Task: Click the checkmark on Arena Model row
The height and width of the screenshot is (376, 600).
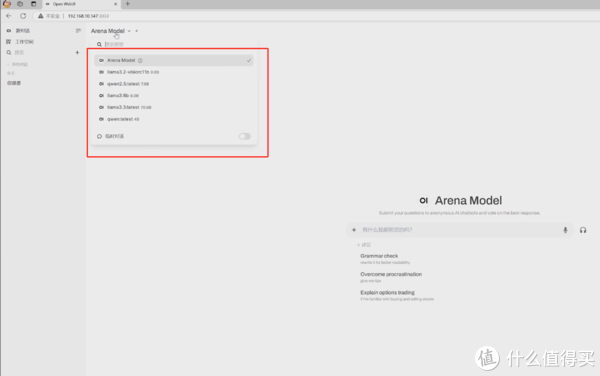Action: pyautogui.click(x=249, y=60)
